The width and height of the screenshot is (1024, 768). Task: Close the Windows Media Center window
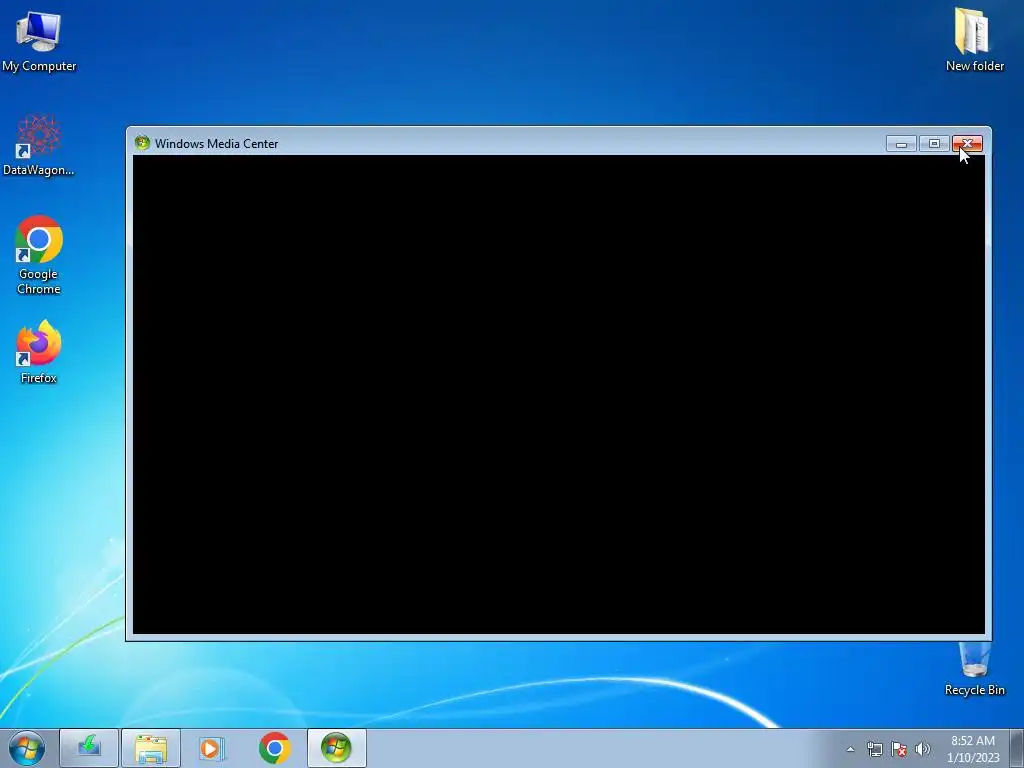(967, 144)
